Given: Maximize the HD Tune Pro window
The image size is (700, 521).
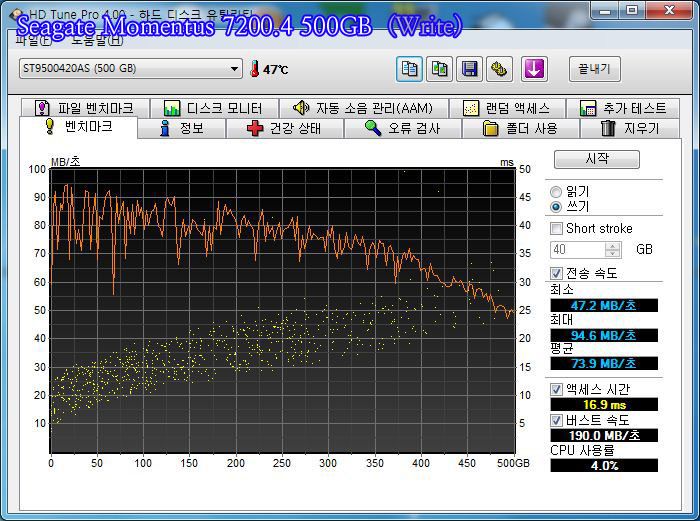Looking at the screenshot, I should pos(632,10).
